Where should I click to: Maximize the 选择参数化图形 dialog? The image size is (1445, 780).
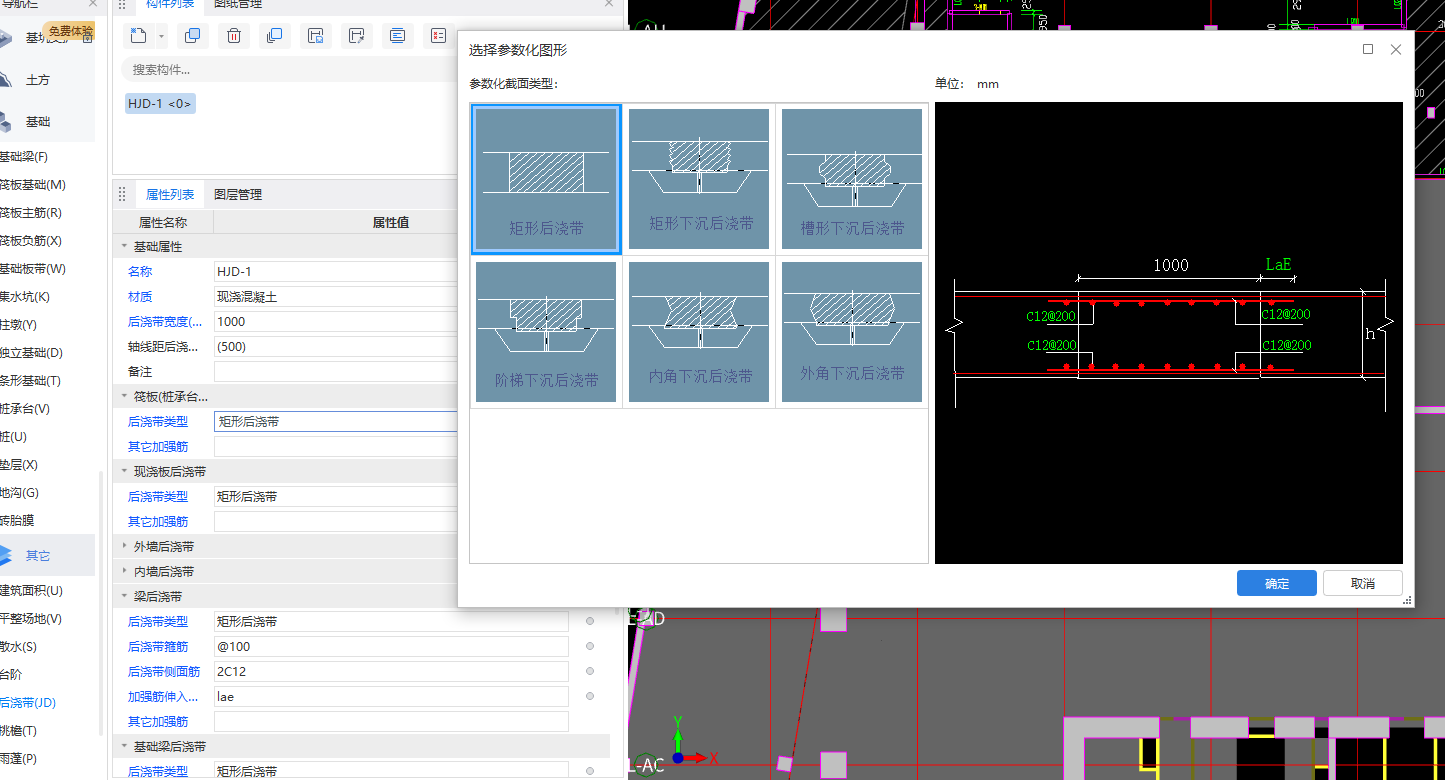(1368, 49)
